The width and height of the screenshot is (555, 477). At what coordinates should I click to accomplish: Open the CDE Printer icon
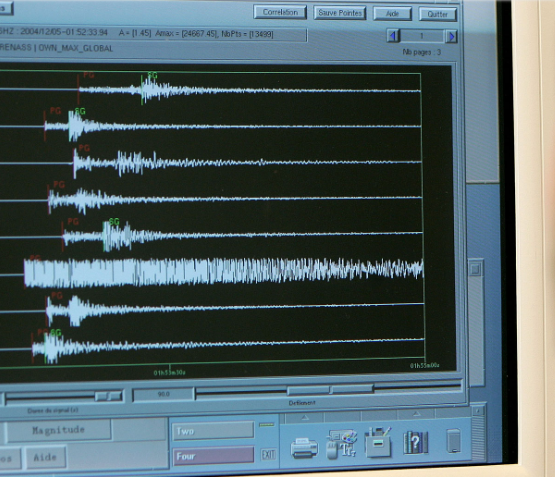point(304,448)
